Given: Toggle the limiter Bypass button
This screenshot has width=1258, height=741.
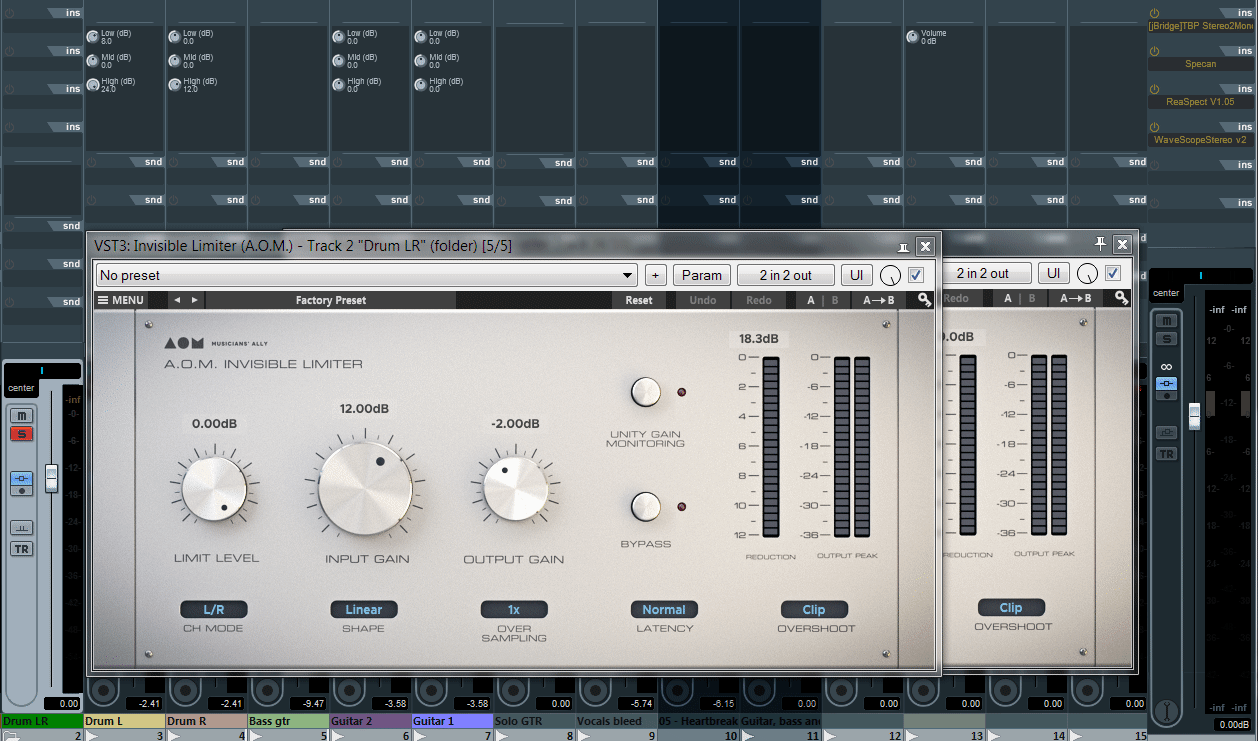Looking at the screenshot, I should tap(646, 507).
